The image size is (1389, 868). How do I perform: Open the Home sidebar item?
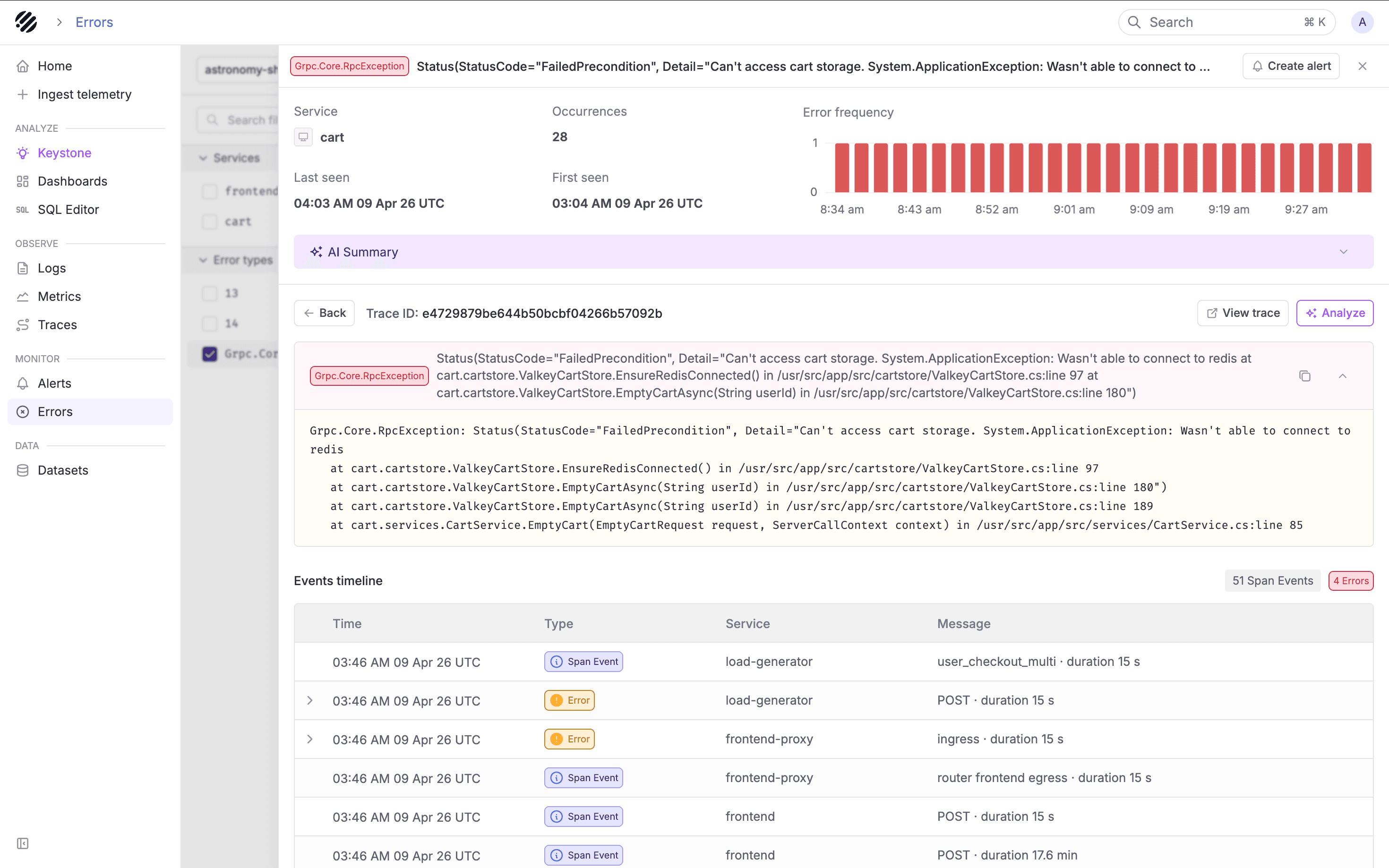90,66
